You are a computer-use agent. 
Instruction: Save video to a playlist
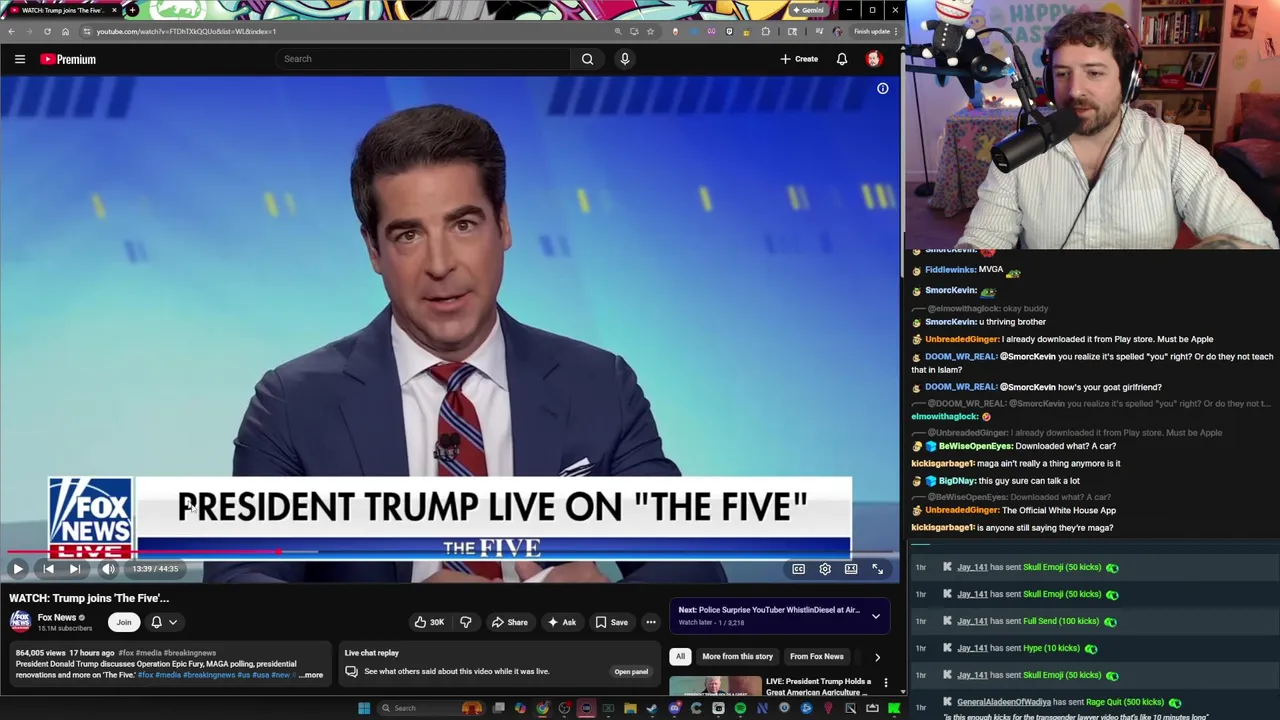pyautogui.click(x=612, y=622)
